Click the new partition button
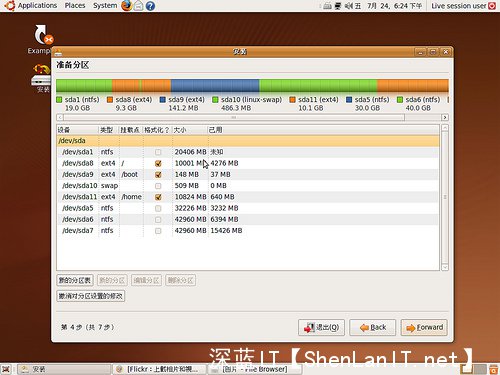Viewport: 500px width, 375px height. pos(112,280)
